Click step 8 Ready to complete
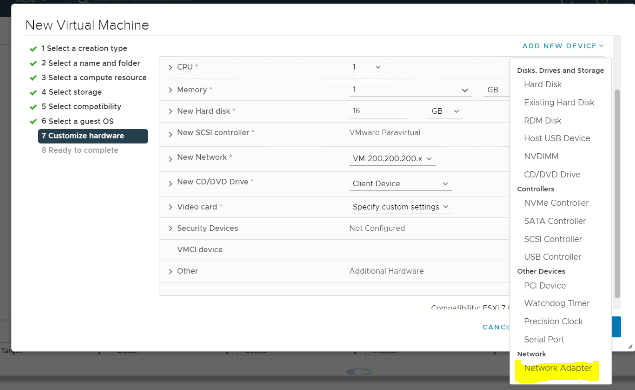635x390 pixels. [80, 150]
